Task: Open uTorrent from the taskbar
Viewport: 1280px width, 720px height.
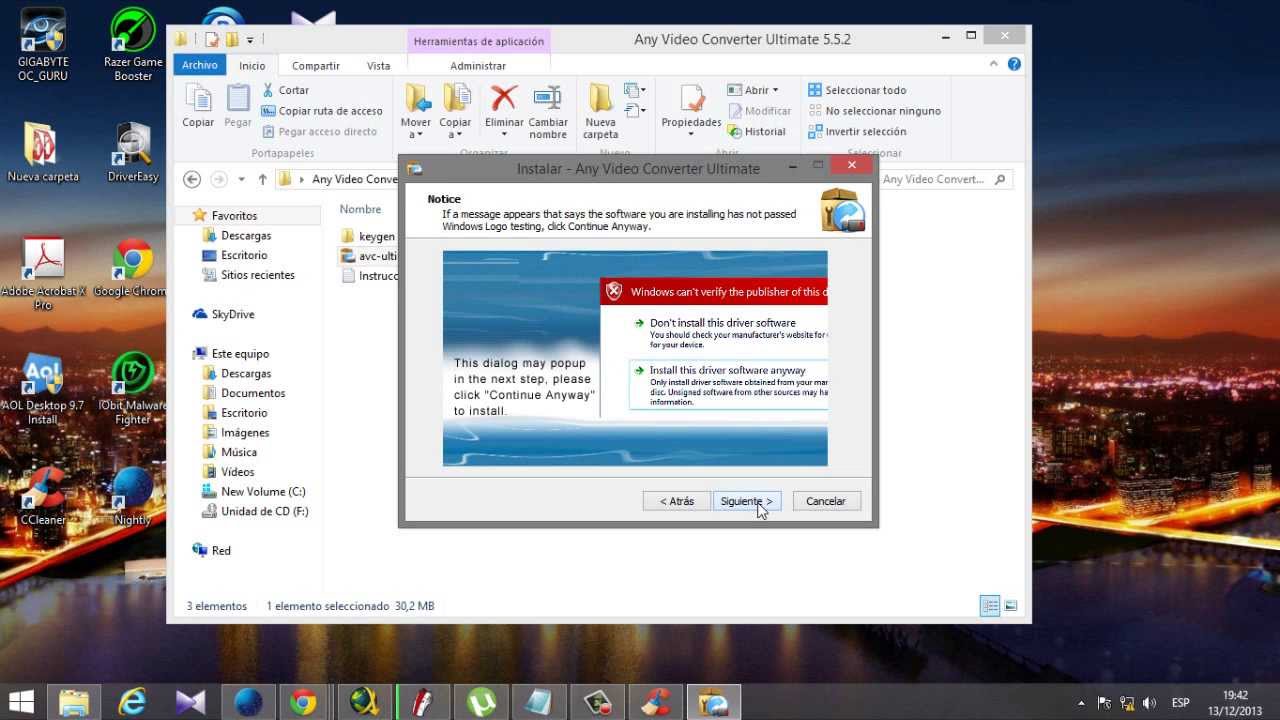Action: click(x=483, y=702)
